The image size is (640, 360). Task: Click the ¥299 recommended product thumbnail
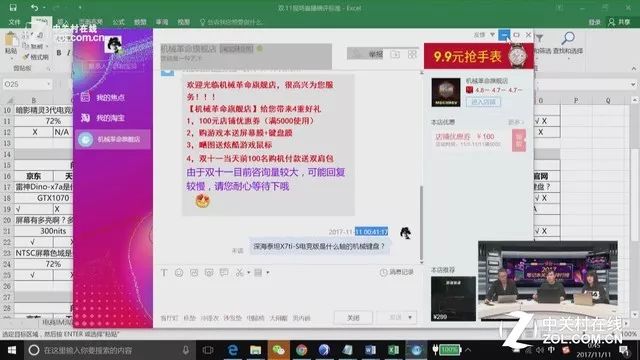(453, 298)
